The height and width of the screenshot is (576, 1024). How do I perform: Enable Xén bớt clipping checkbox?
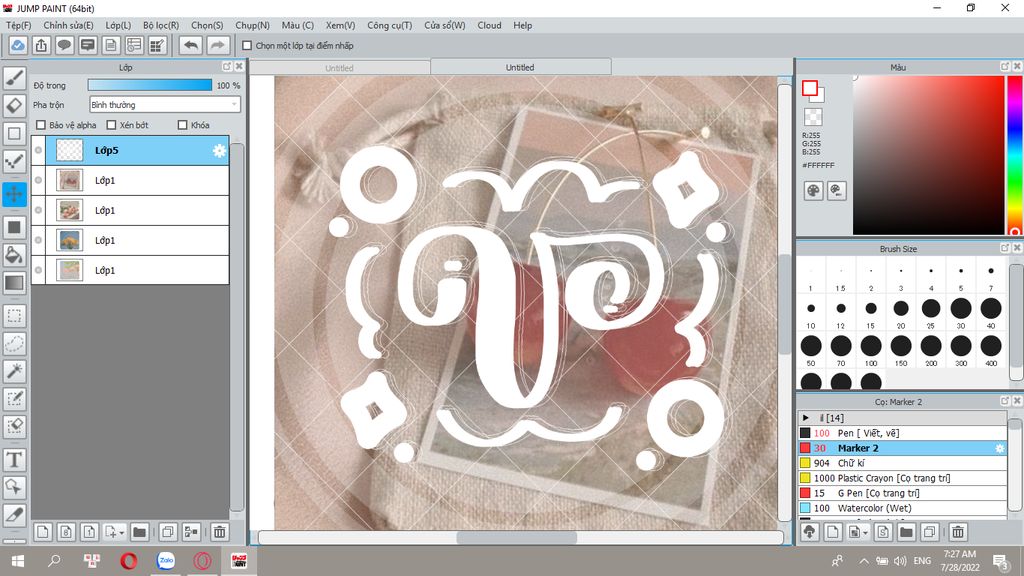click(111, 125)
